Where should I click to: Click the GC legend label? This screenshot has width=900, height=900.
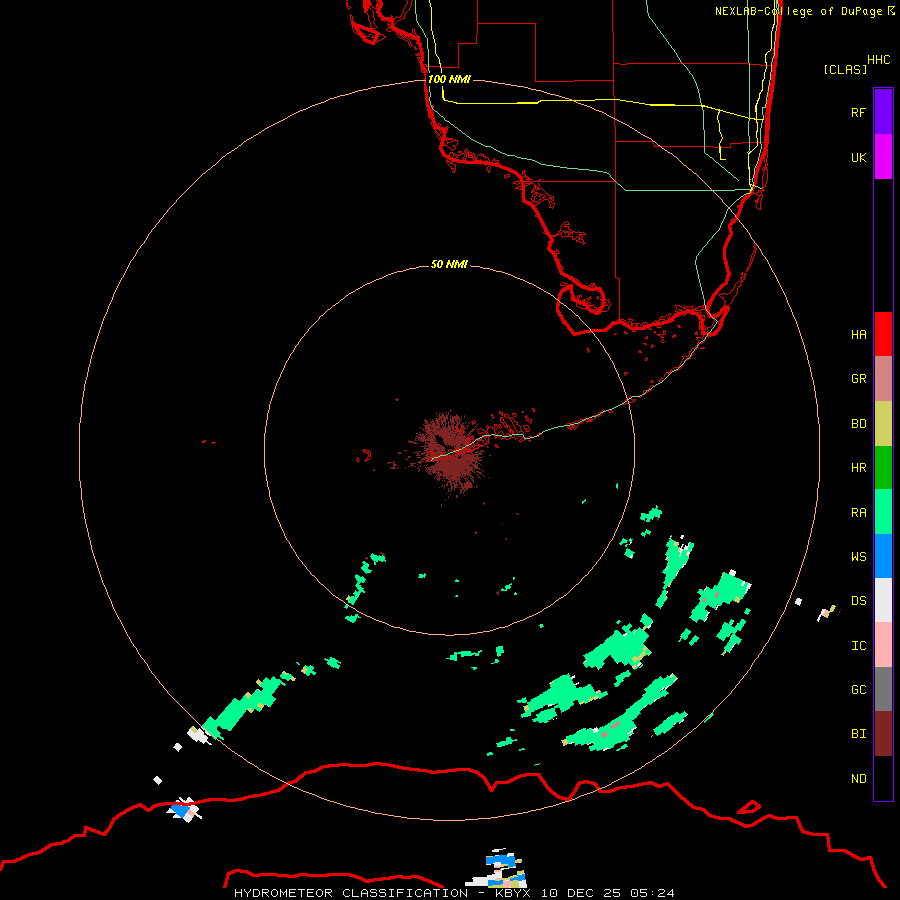[x=858, y=690]
